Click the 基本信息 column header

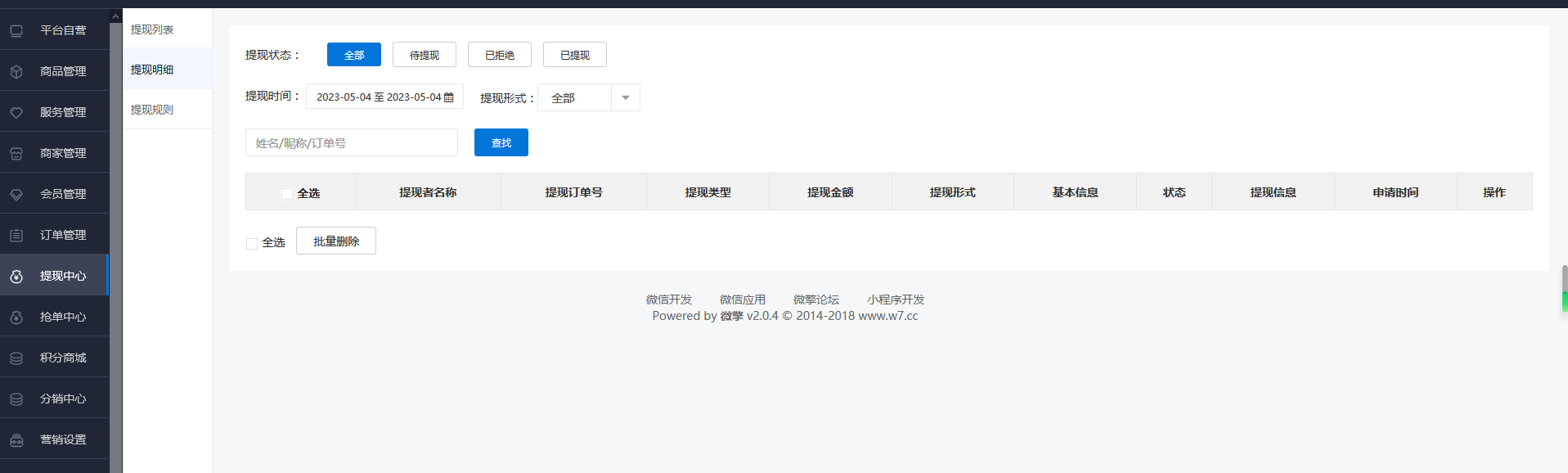click(x=1076, y=192)
